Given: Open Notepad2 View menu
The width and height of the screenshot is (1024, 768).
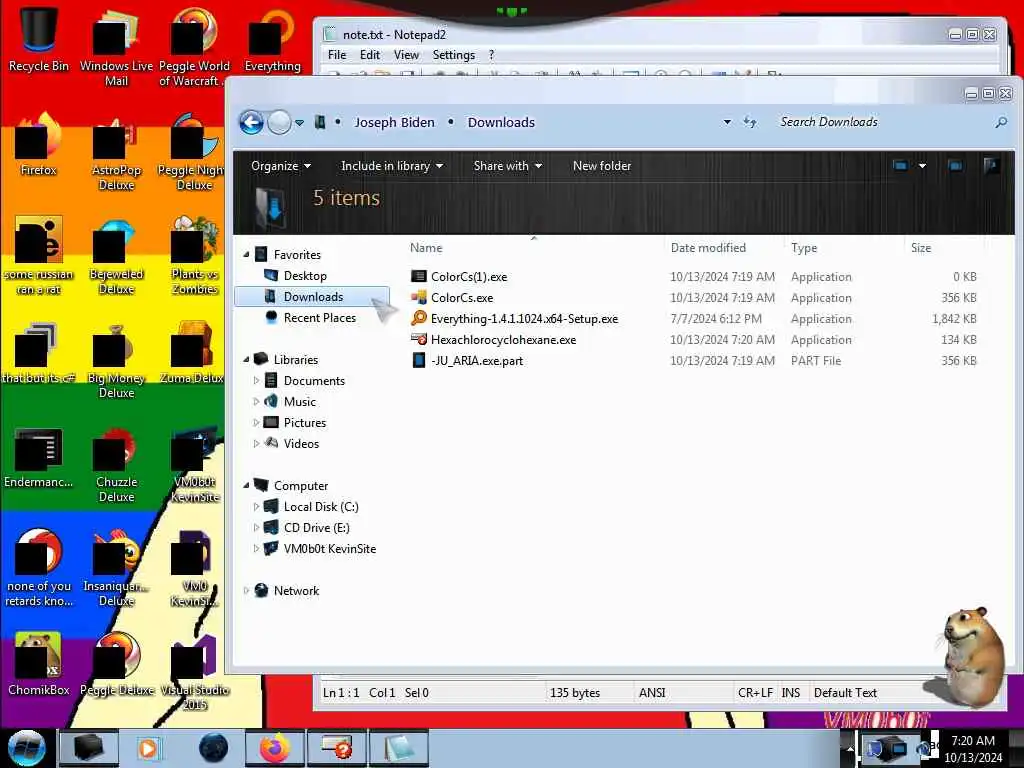Looking at the screenshot, I should (x=406, y=55).
